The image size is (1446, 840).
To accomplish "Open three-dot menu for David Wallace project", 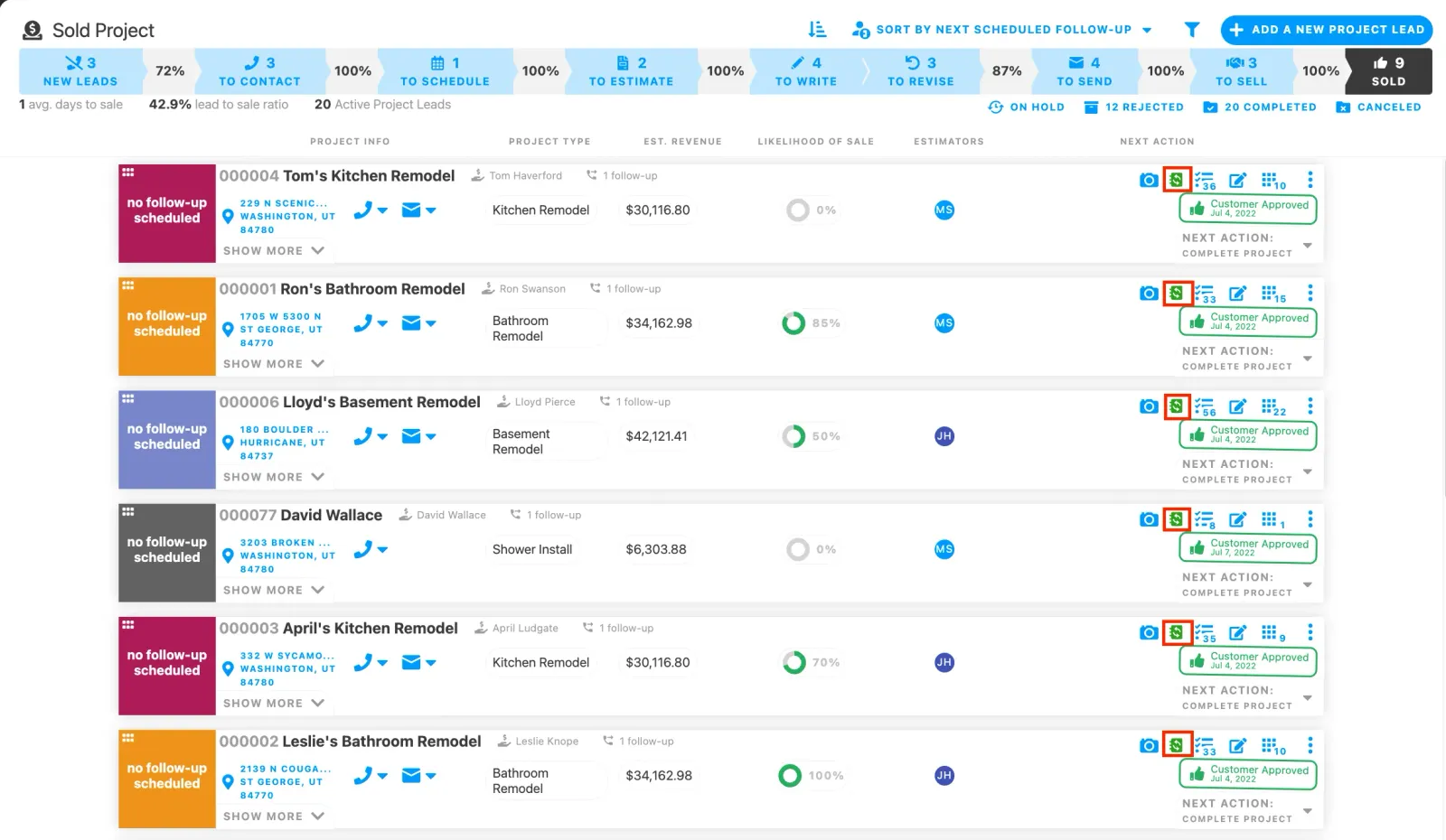I will [x=1310, y=519].
